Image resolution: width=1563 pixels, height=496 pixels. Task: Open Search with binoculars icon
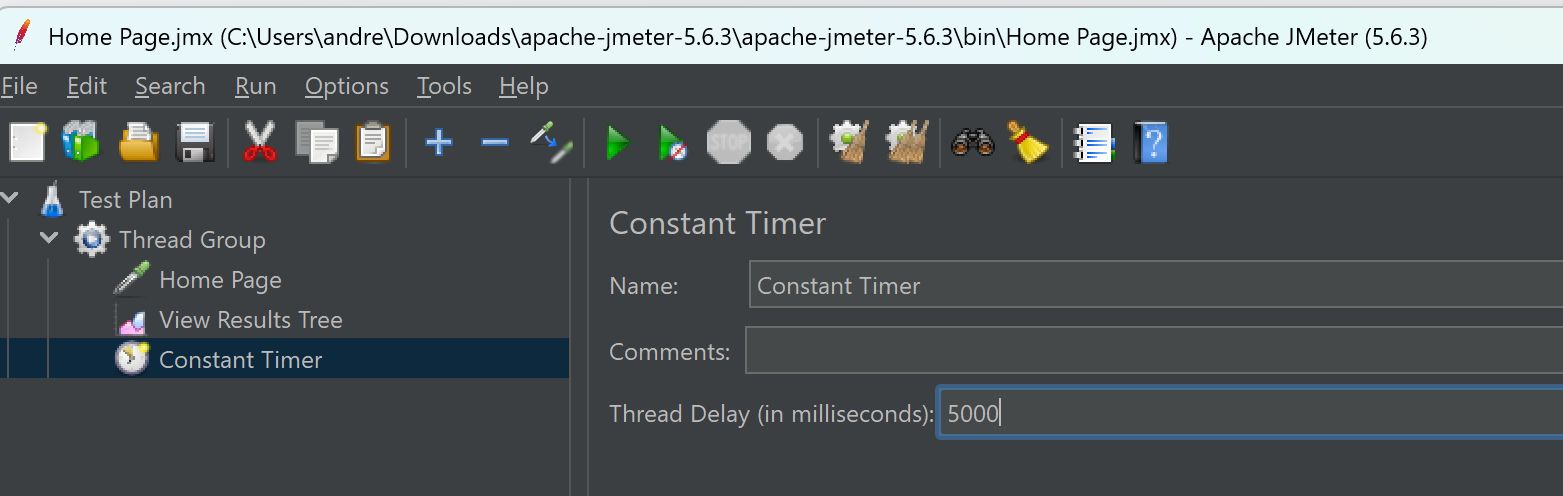coord(971,143)
